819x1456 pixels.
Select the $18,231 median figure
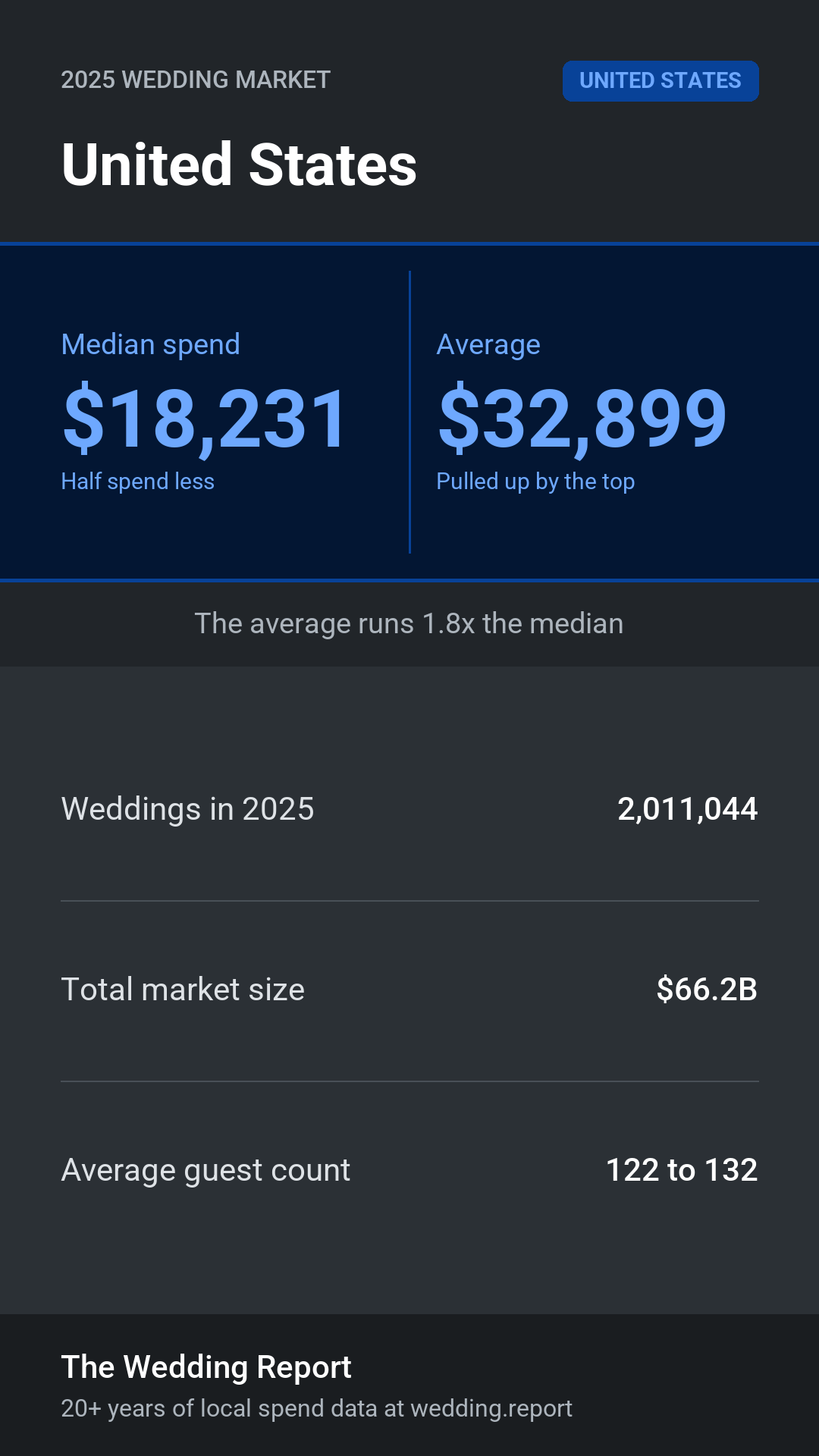205,418
